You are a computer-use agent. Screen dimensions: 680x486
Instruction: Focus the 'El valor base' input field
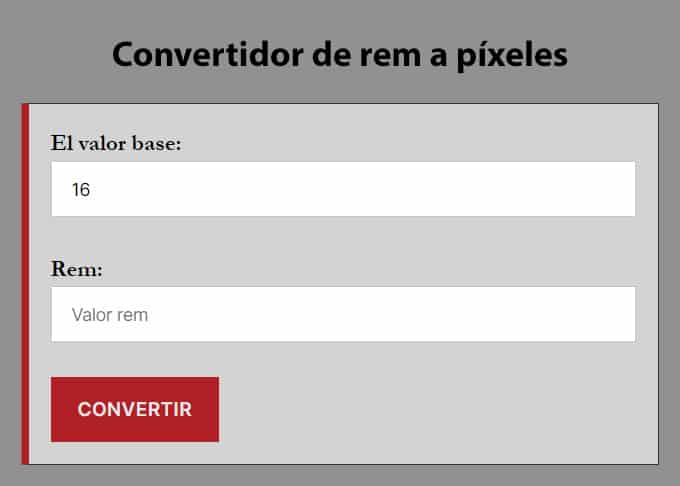pos(343,189)
